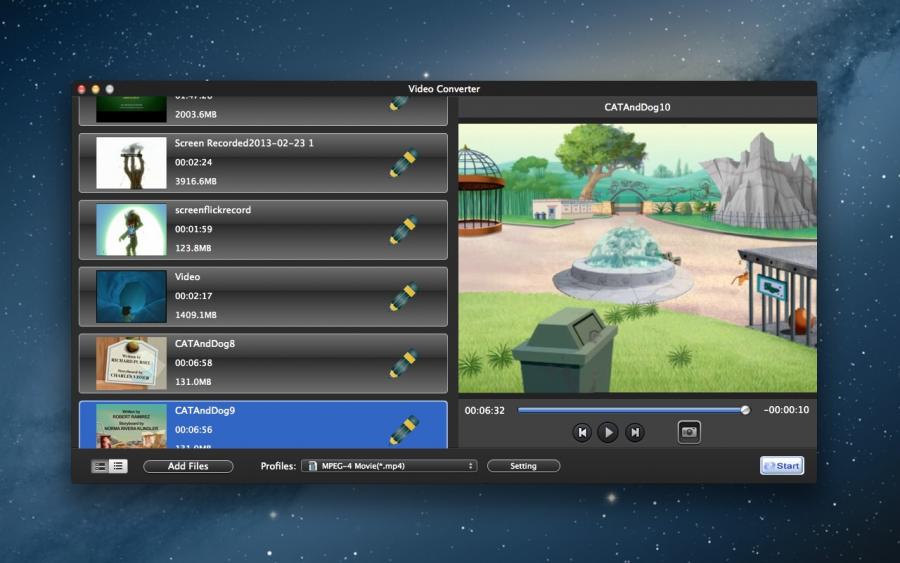Switch to thumbnail list view
The width and height of the screenshot is (900, 563).
point(100,466)
